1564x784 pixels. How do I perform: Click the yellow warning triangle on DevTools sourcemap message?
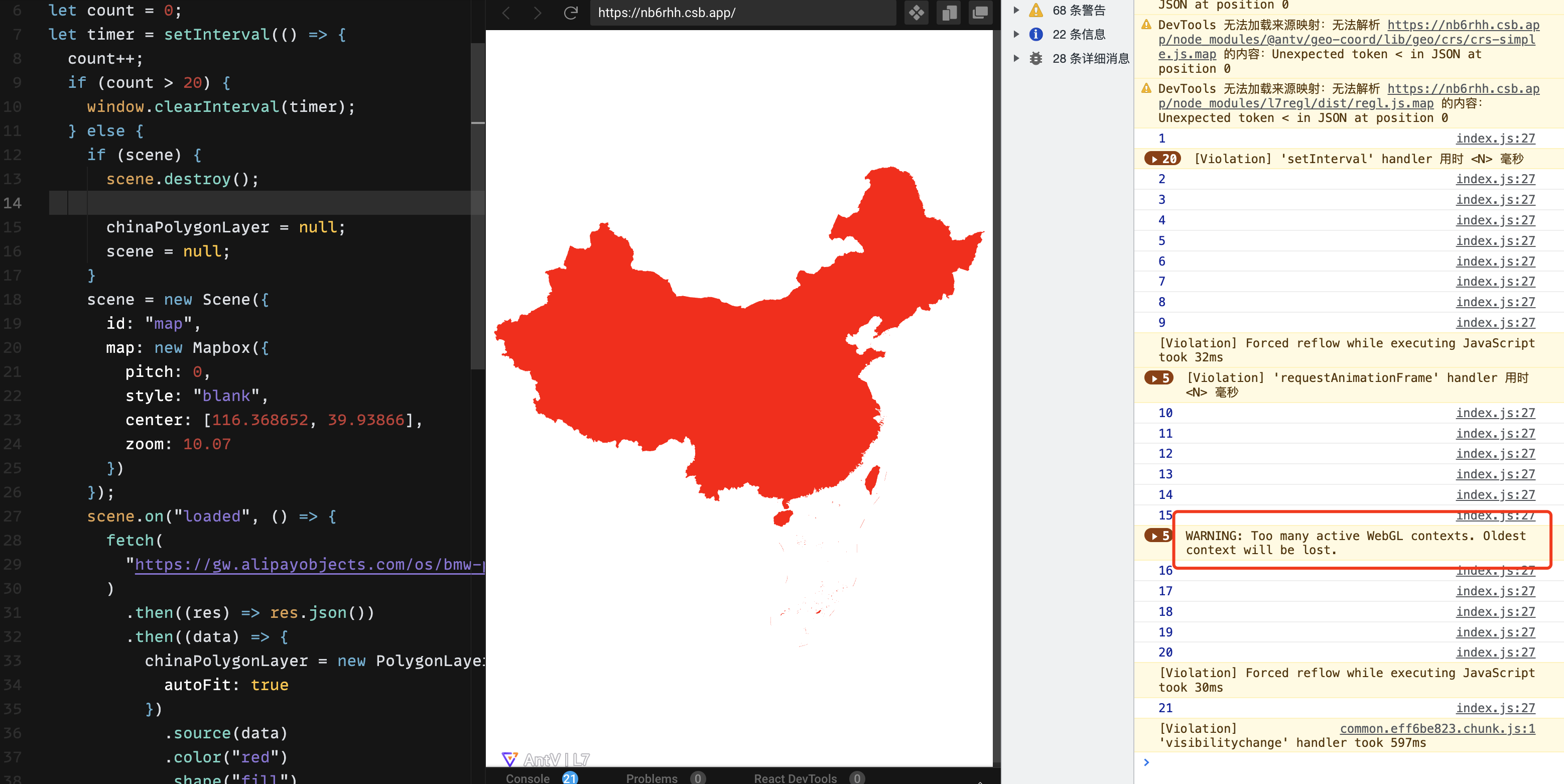coord(1146,25)
